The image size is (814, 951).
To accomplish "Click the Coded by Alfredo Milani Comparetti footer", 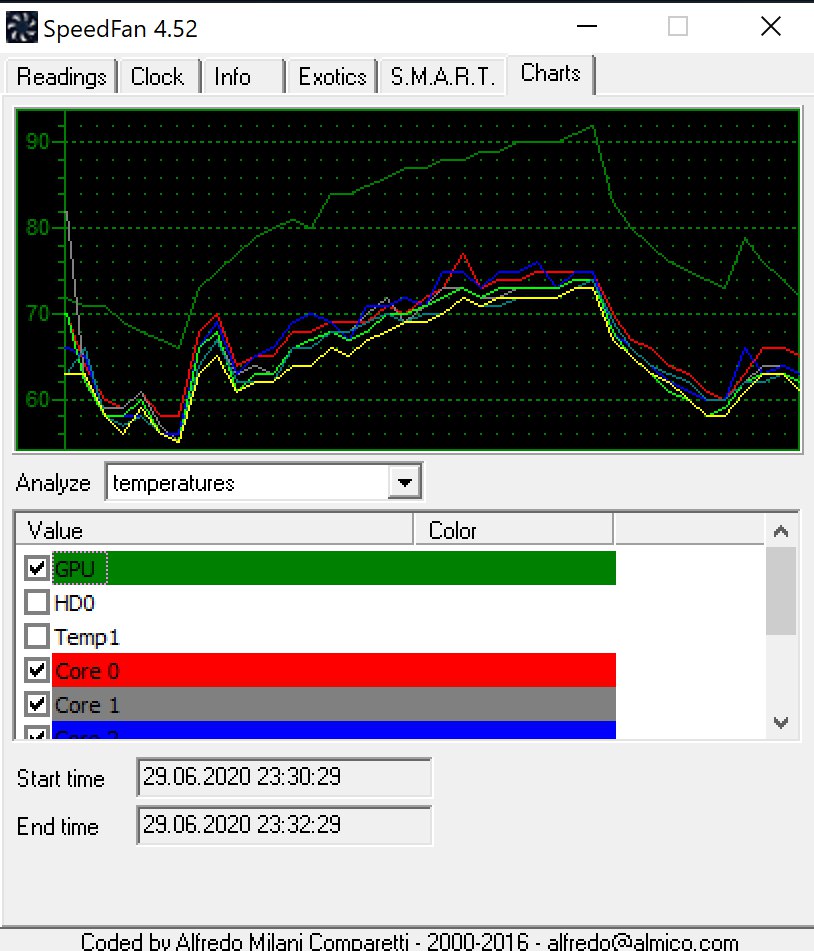I will tap(409, 941).
